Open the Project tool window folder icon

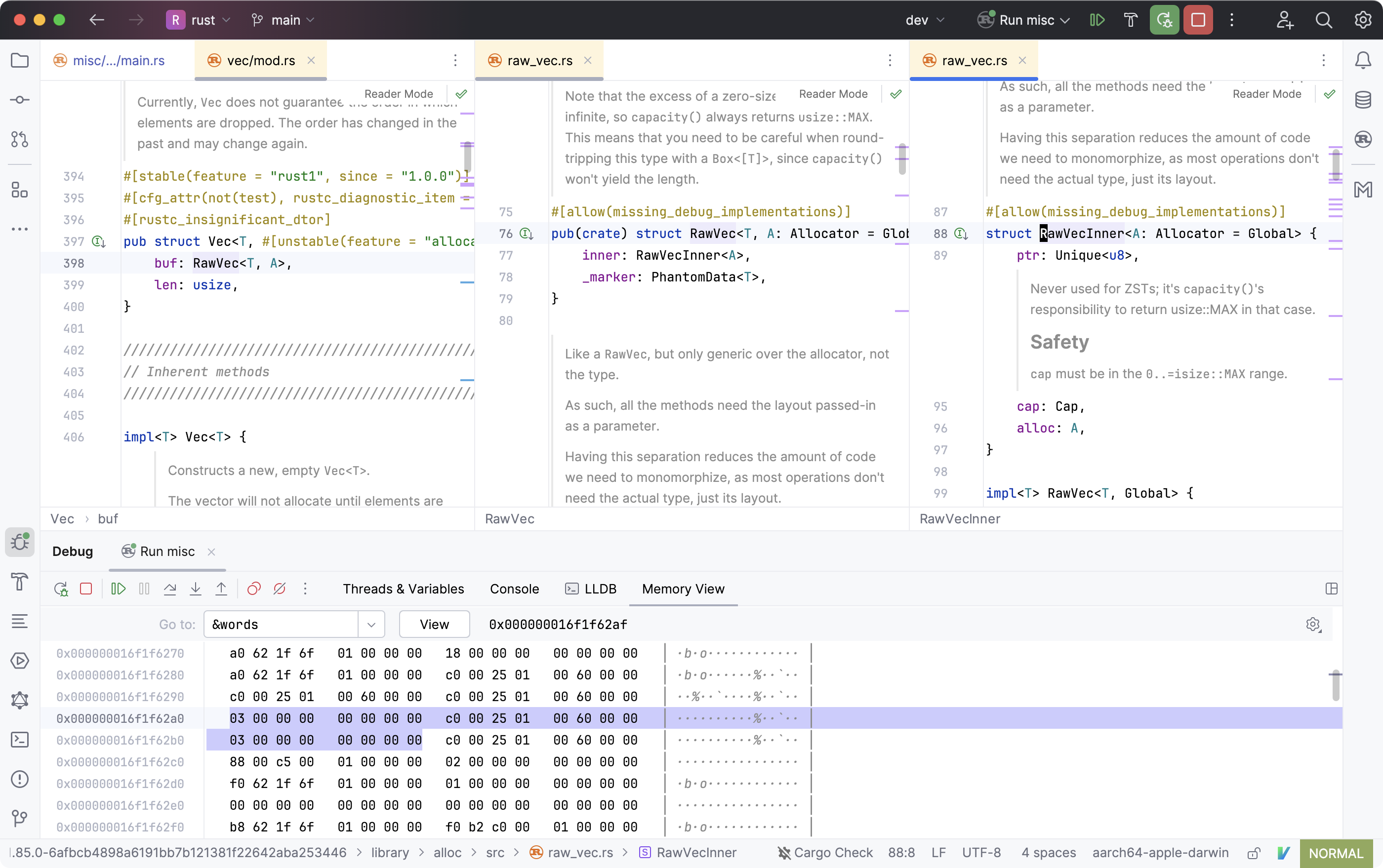click(20, 60)
